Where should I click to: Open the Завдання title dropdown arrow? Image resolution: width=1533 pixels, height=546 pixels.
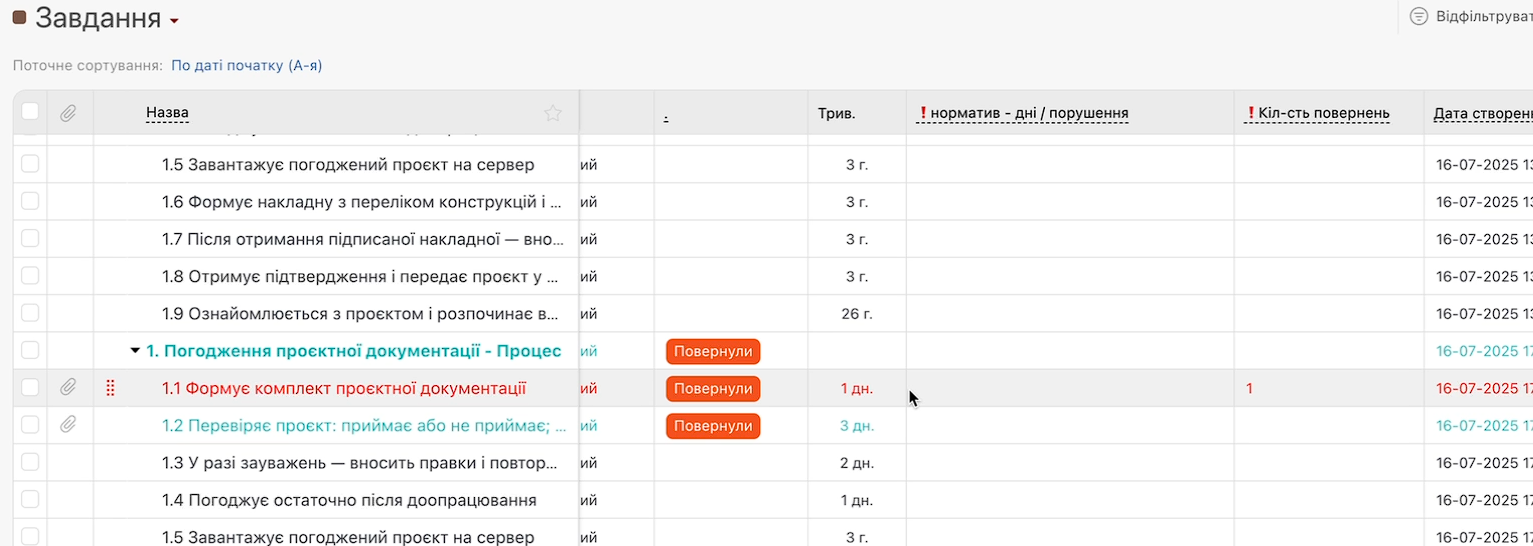[x=174, y=21]
